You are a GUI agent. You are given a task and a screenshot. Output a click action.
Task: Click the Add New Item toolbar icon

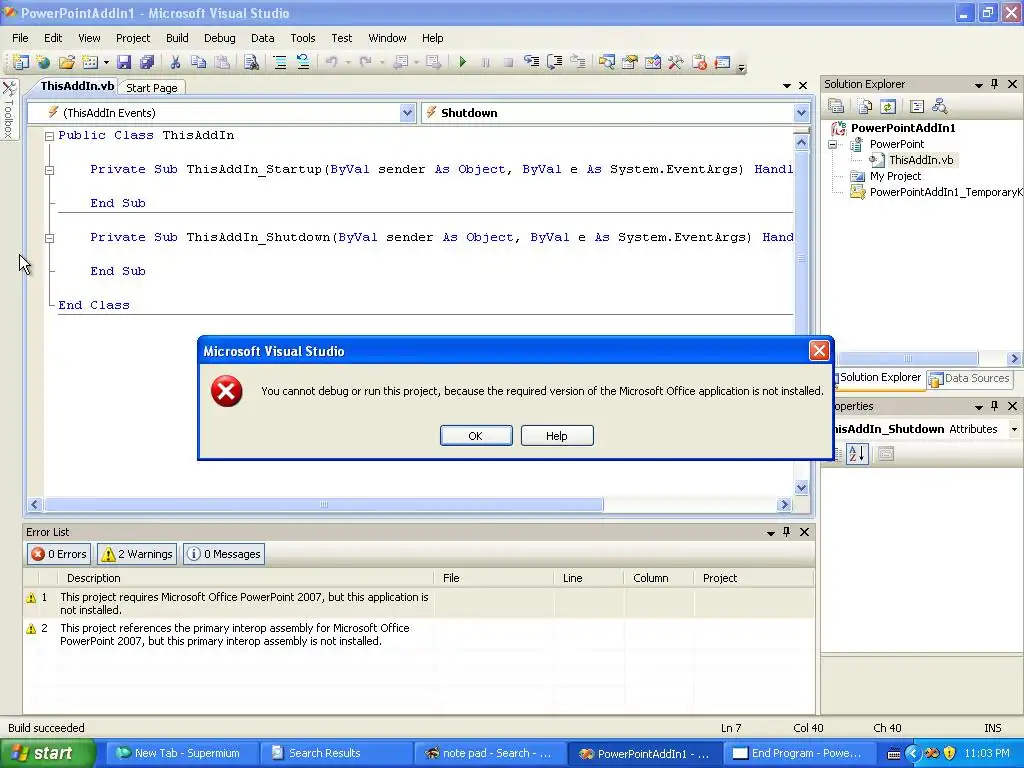click(x=89, y=62)
